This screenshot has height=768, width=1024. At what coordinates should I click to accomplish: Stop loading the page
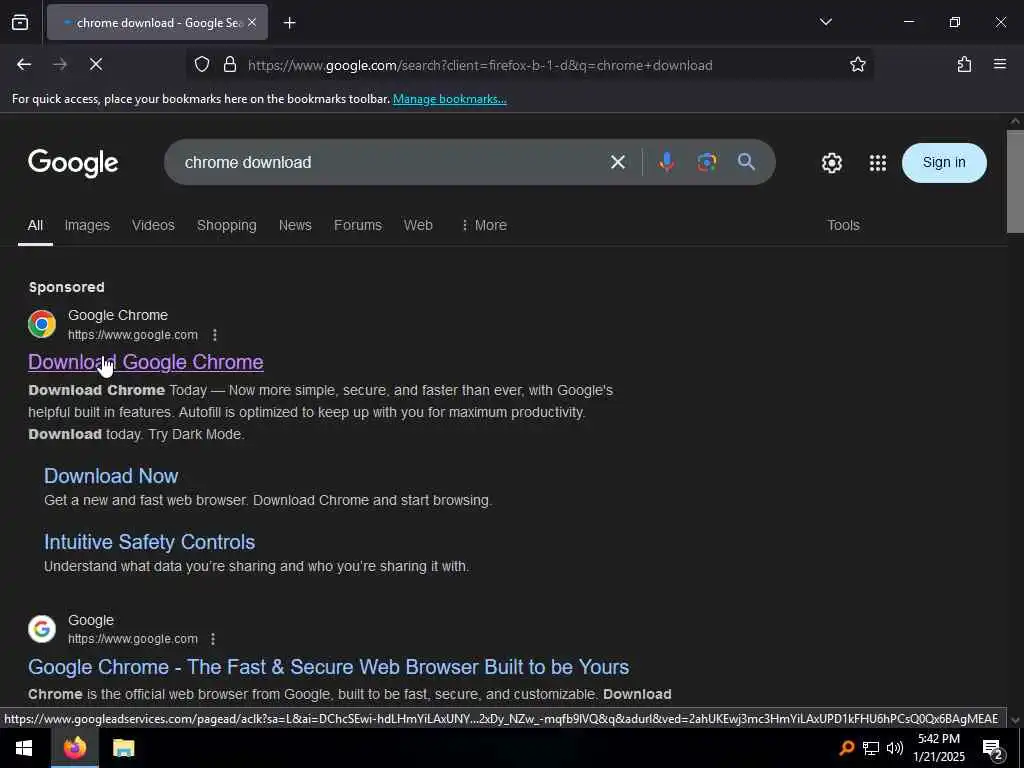tap(95, 65)
